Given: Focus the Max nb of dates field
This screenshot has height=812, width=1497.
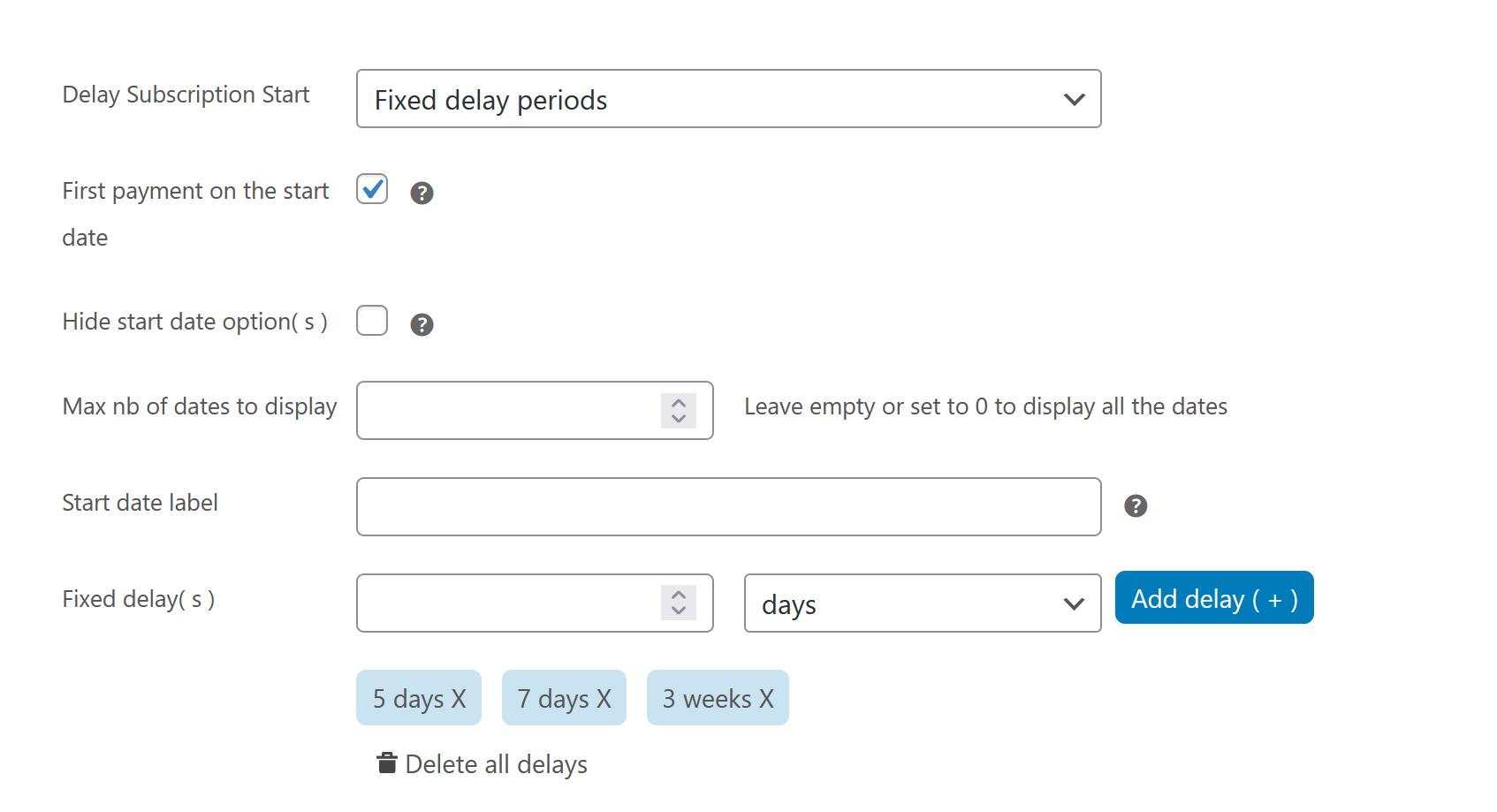Looking at the screenshot, I should point(508,410).
